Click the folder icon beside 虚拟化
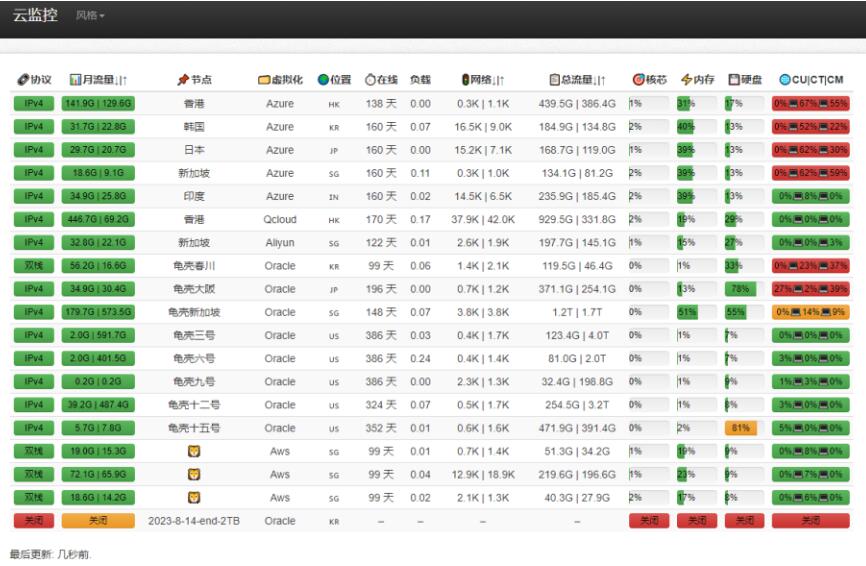This screenshot has height=566, width=866. click(x=264, y=80)
